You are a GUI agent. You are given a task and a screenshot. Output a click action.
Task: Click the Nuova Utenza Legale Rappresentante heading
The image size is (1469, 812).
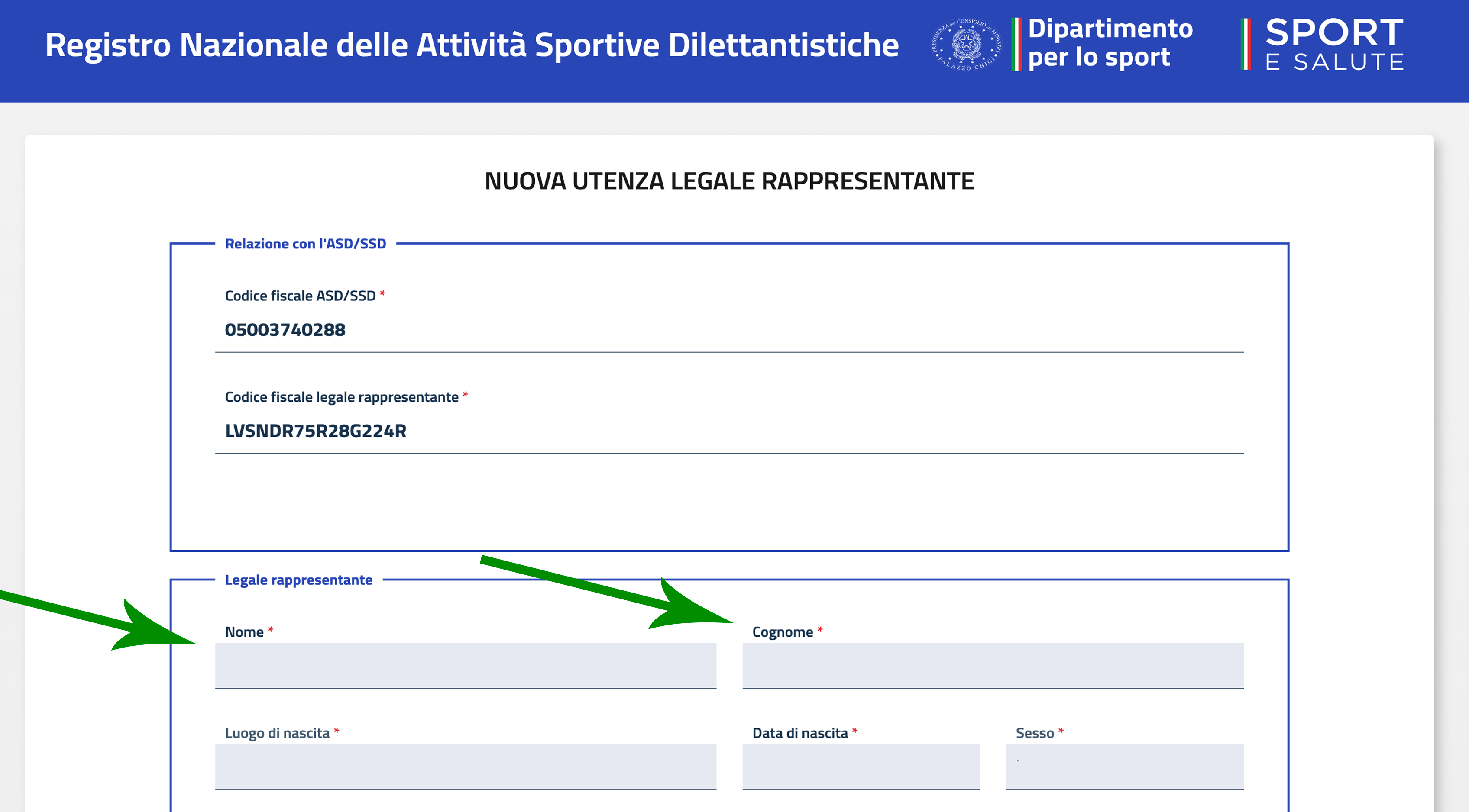729,181
